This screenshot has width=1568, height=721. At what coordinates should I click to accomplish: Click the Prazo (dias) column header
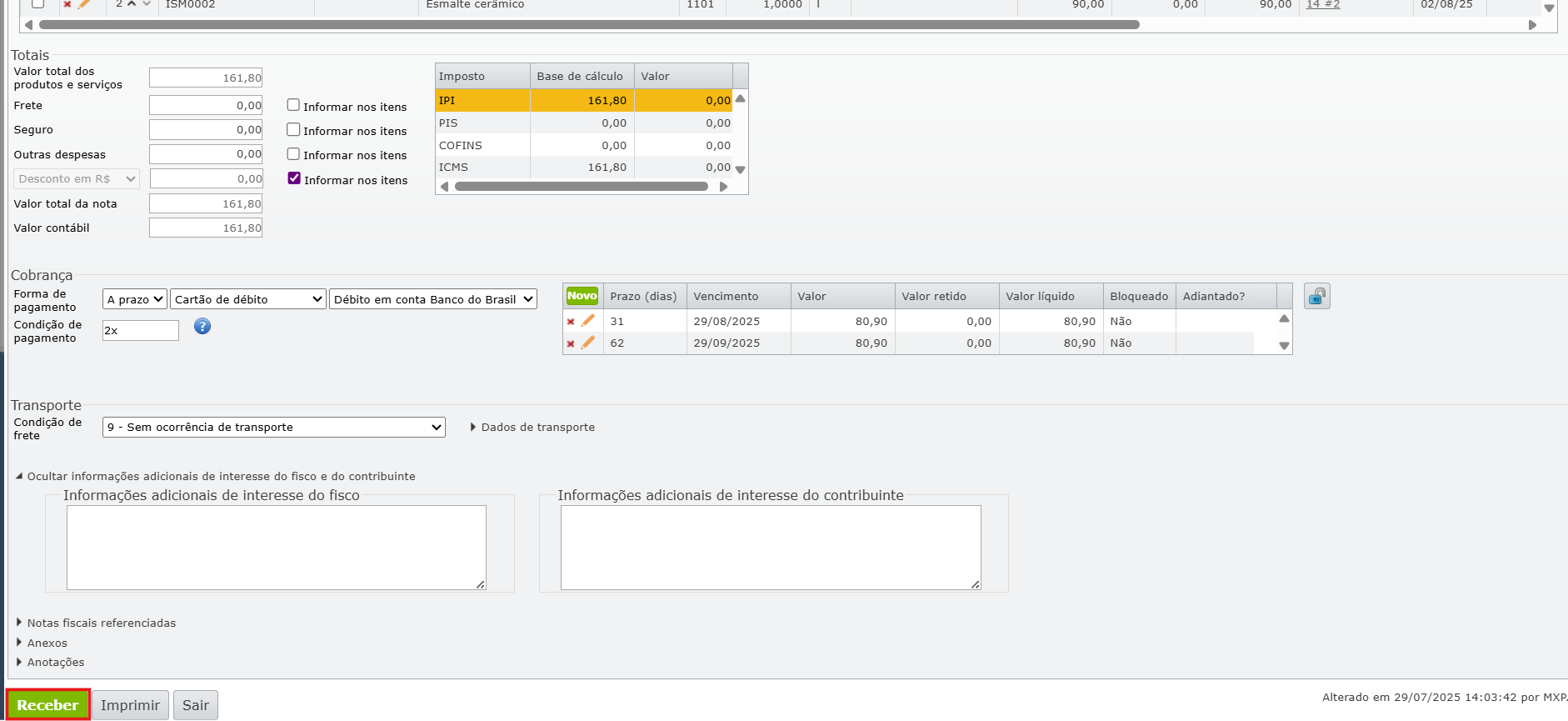click(x=645, y=296)
